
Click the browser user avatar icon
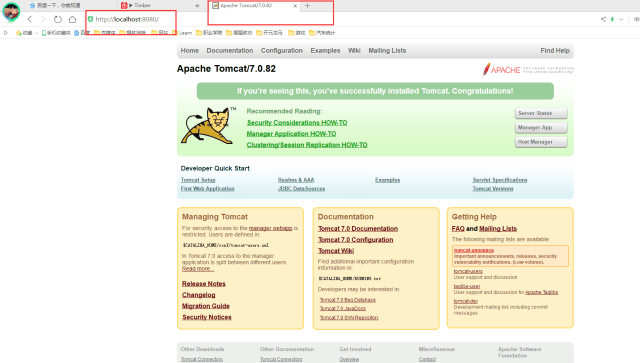11,11
